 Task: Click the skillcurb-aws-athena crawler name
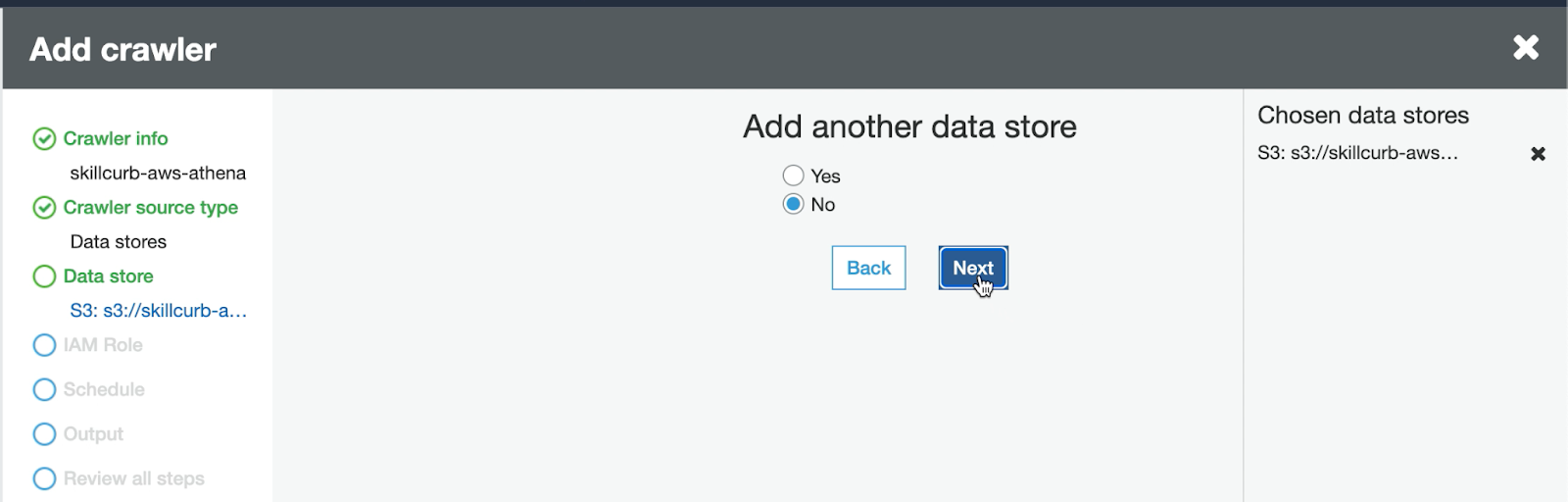158,174
